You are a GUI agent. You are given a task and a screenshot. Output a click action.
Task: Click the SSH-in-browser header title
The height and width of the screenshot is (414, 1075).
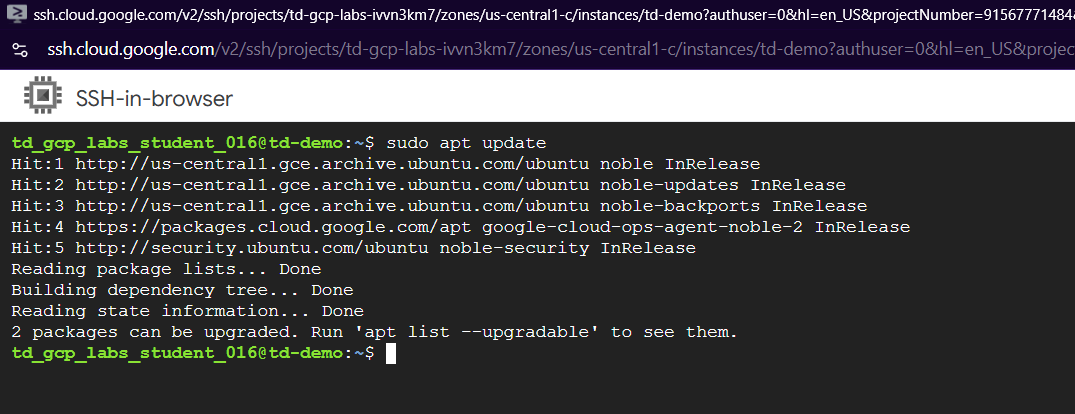154,99
